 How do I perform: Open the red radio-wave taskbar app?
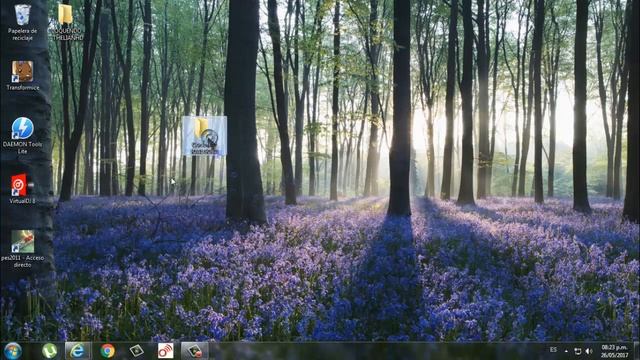point(165,351)
